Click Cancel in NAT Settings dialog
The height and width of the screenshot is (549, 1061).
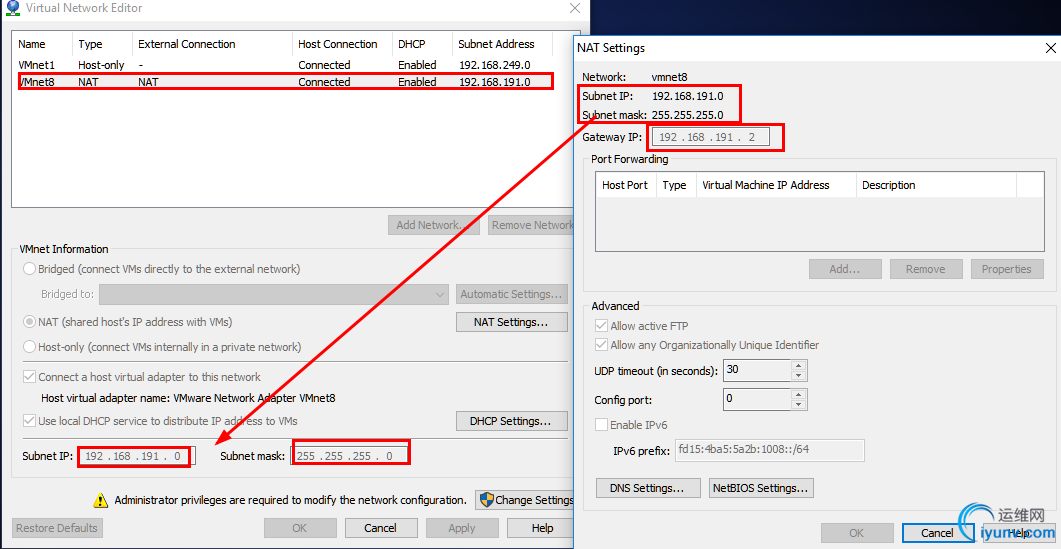[937, 533]
